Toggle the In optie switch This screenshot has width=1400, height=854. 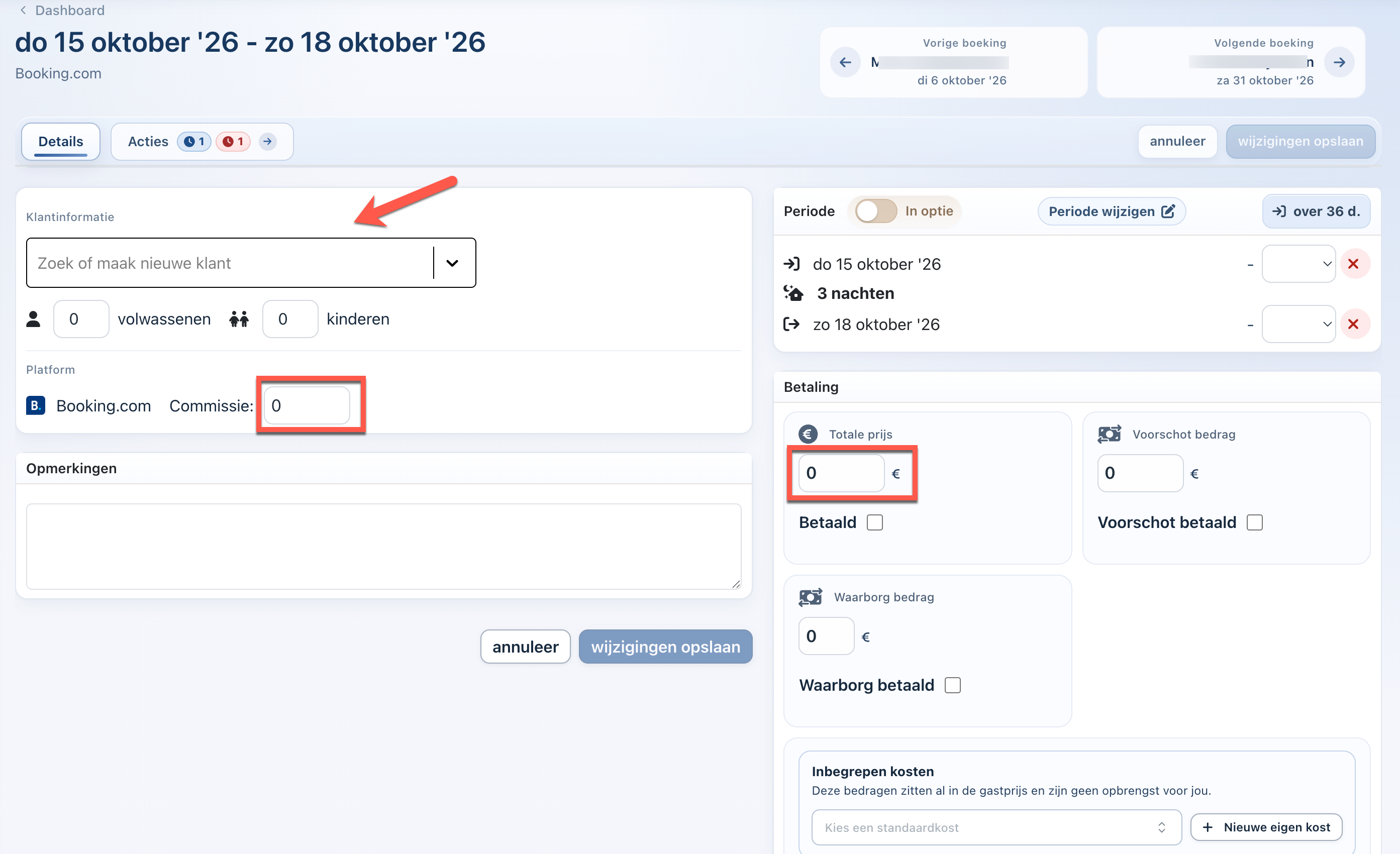coord(876,211)
